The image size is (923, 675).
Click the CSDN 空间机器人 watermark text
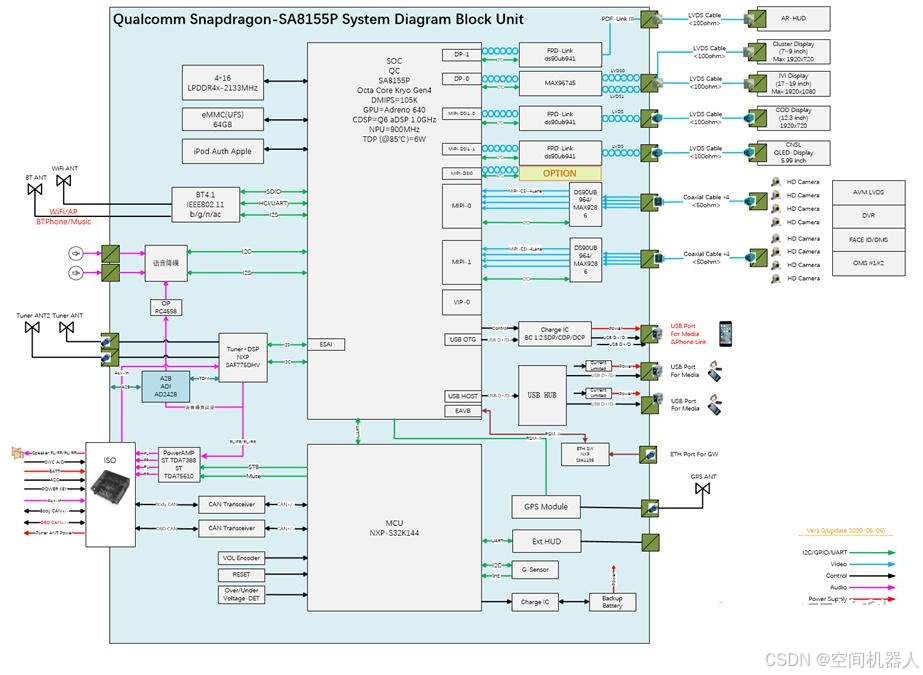(840, 660)
